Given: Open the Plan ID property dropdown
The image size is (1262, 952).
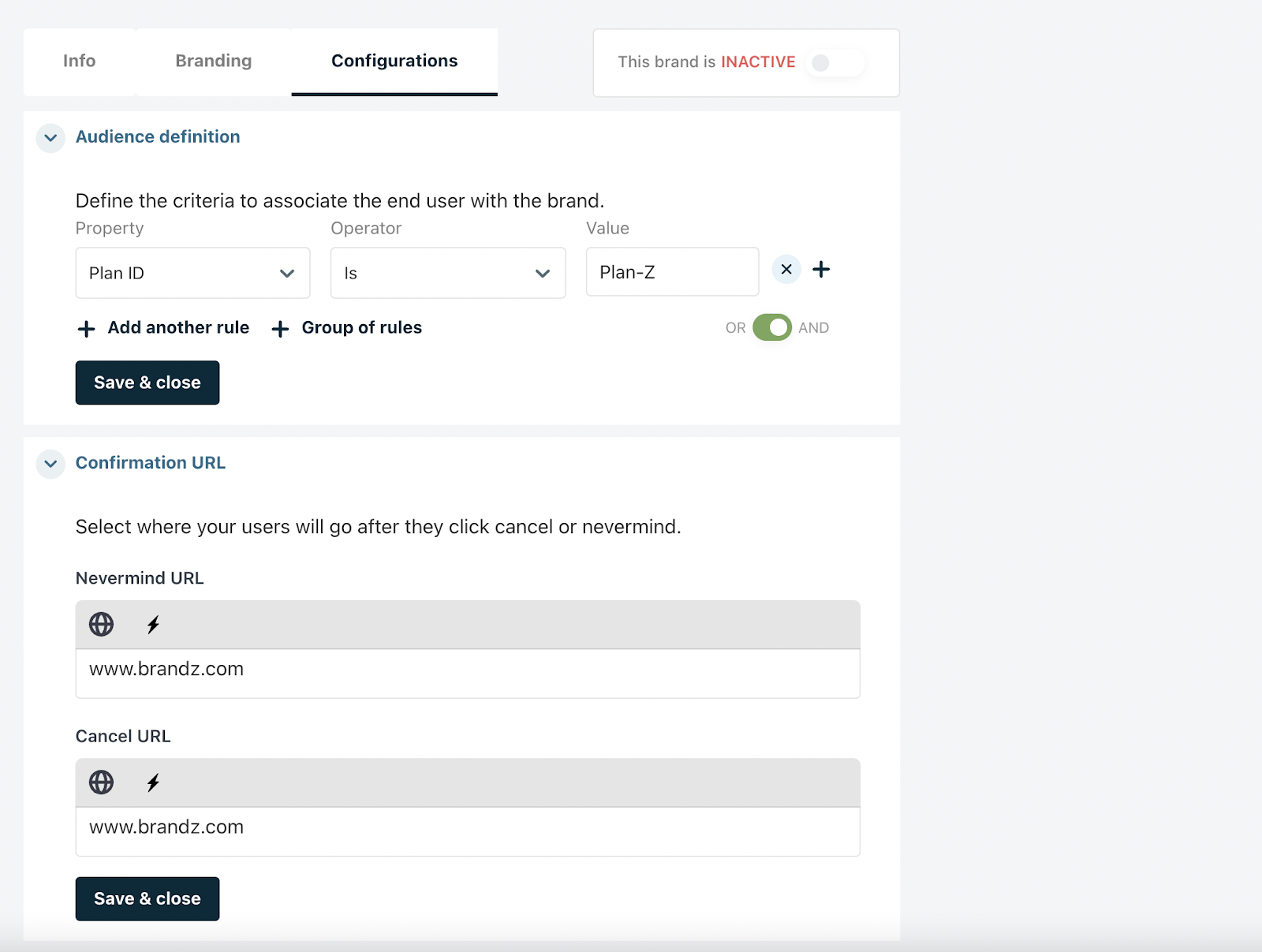Looking at the screenshot, I should (192, 273).
